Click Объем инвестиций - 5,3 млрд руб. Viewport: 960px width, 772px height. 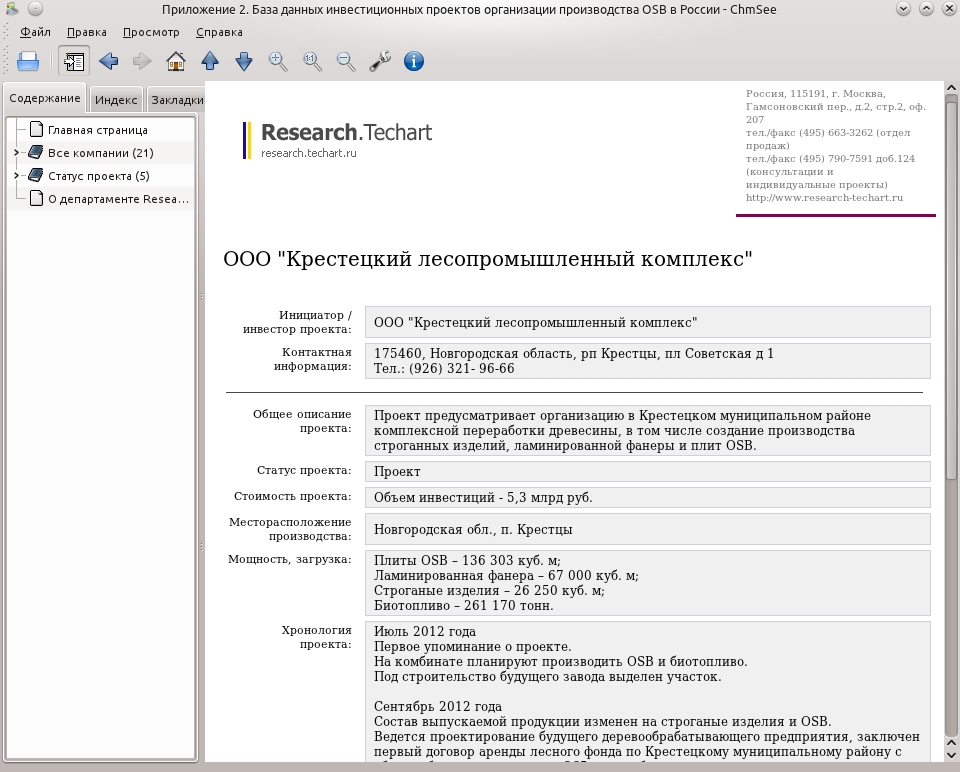483,498
